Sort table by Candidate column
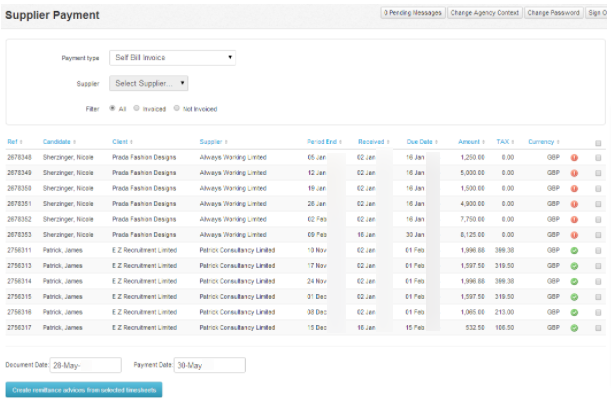Image resolution: width=611 pixels, height=405 pixels. tap(59, 141)
